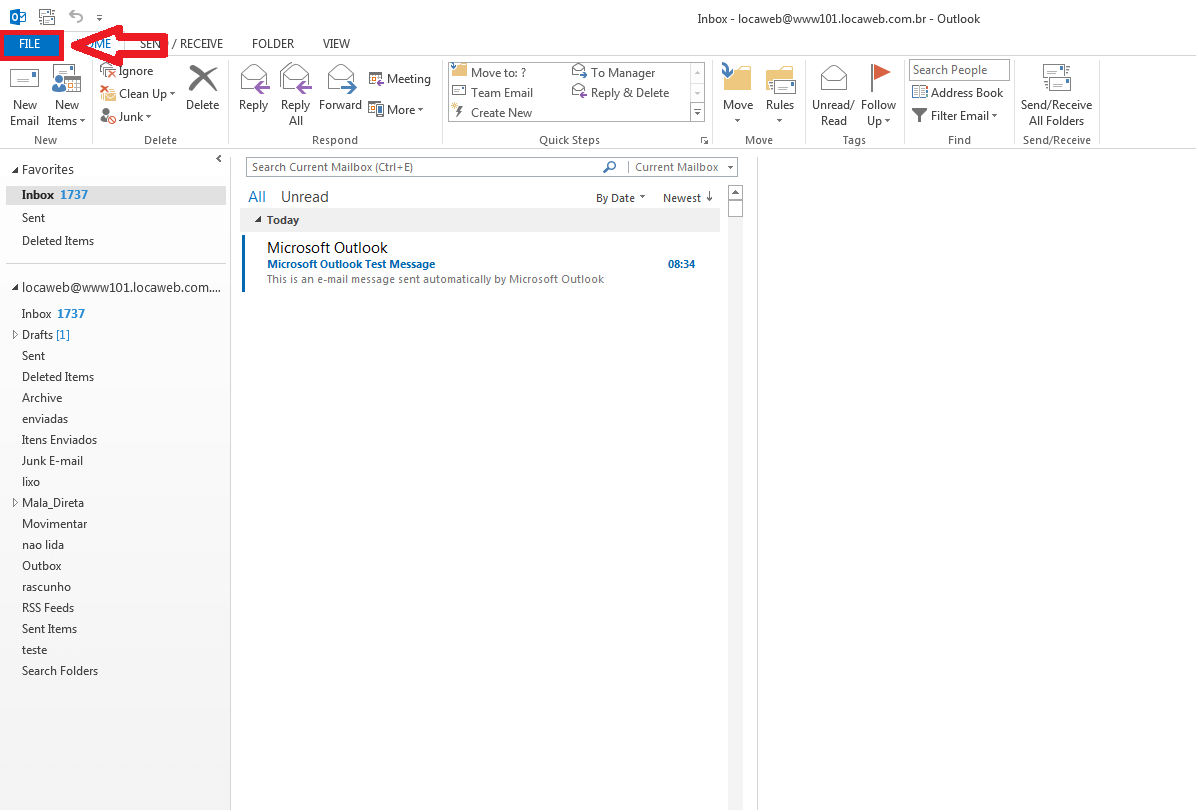Collapse the locaweb@www101.locaweb.com account tree

(15, 288)
